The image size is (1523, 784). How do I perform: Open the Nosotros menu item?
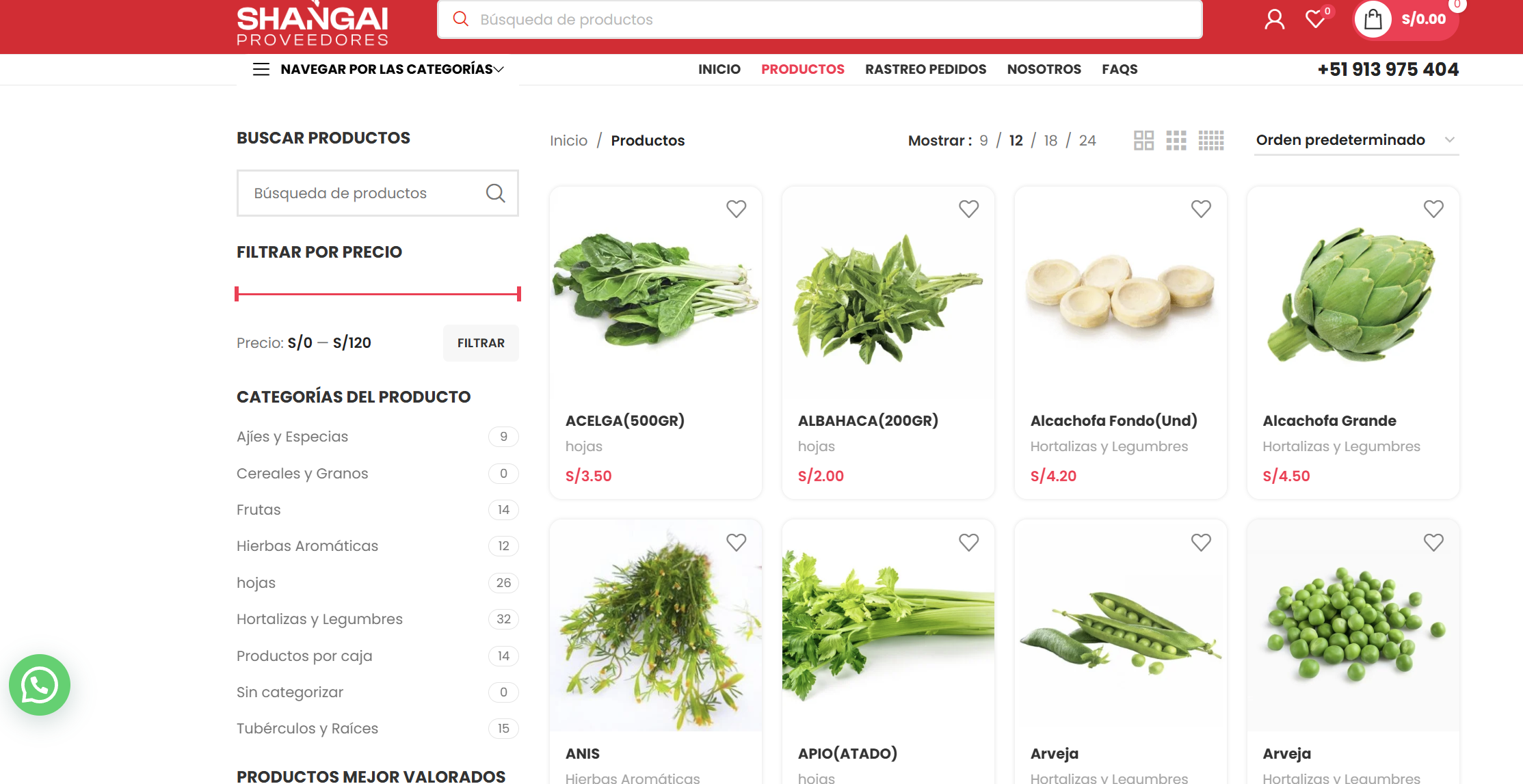coord(1044,69)
